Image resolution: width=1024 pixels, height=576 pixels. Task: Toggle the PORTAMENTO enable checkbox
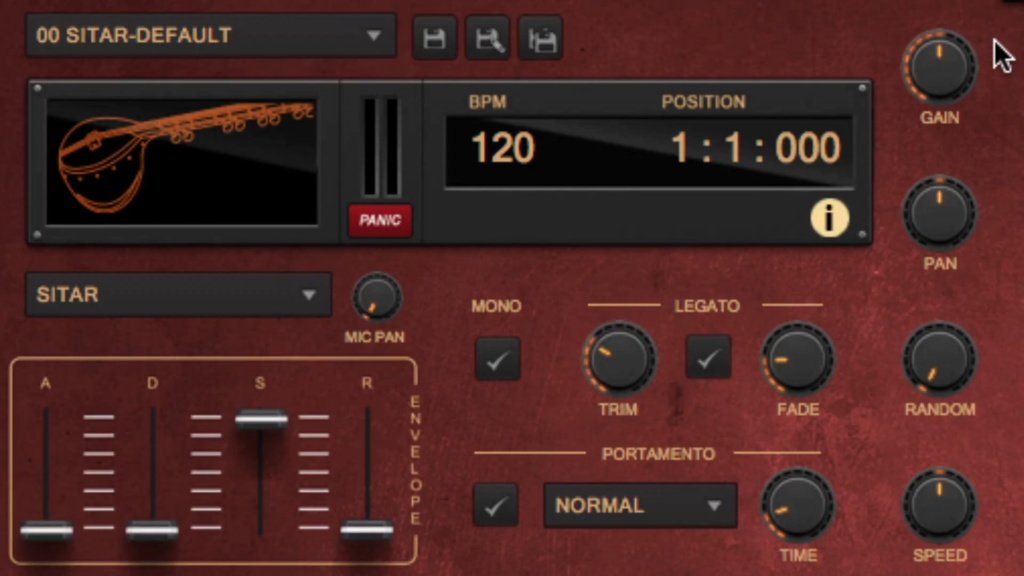[496, 505]
